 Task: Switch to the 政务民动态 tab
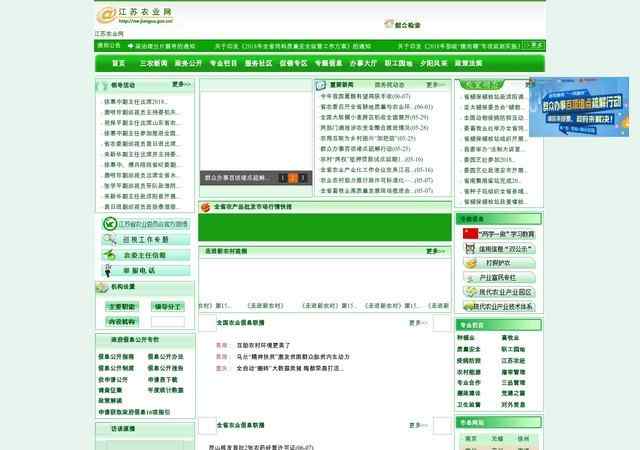pos(389,85)
